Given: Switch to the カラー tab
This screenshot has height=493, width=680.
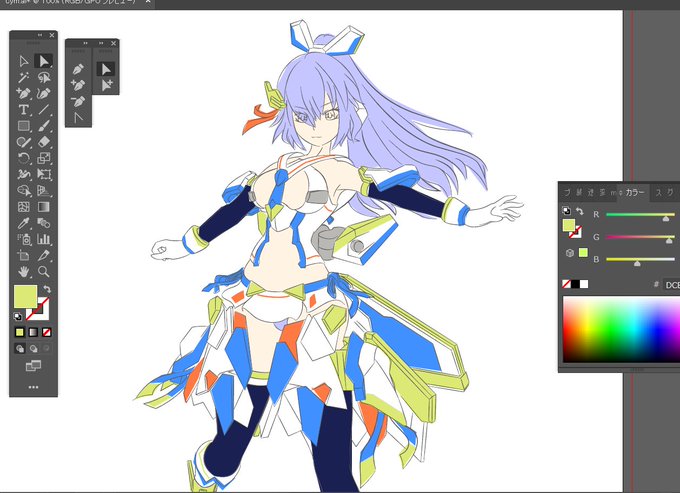Looking at the screenshot, I should pyautogui.click(x=634, y=193).
